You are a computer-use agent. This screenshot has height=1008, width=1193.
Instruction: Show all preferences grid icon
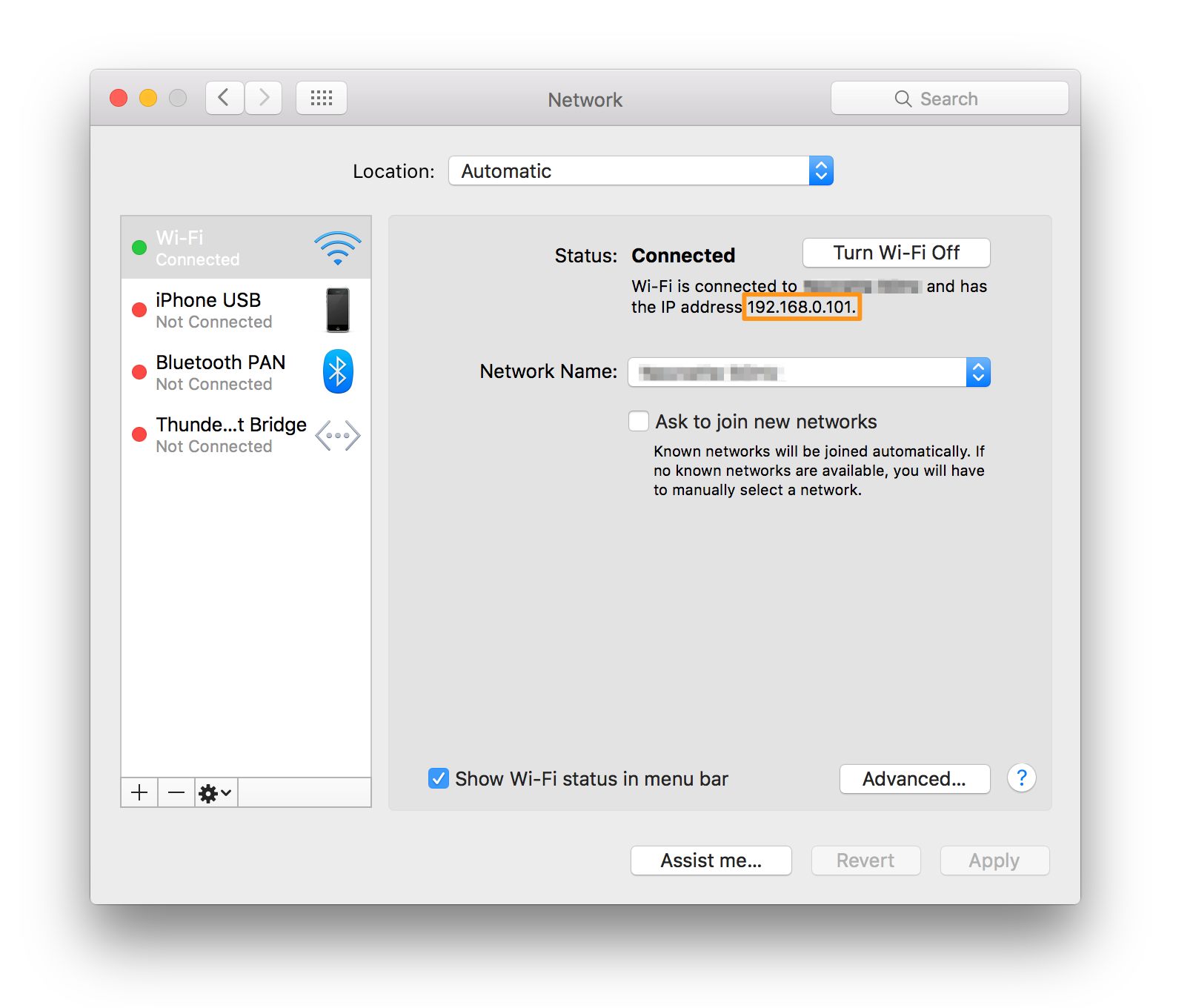coord(322,98)
